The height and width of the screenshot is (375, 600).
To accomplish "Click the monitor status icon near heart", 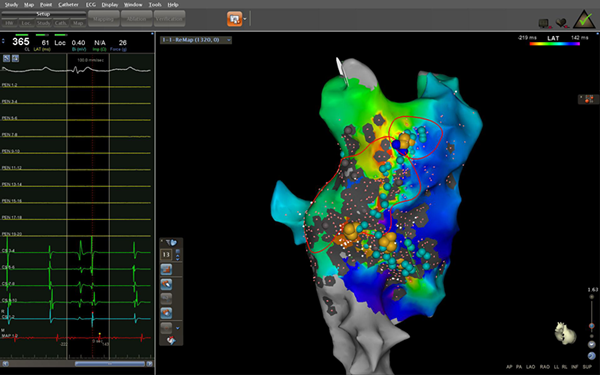I will coord(544,23).
